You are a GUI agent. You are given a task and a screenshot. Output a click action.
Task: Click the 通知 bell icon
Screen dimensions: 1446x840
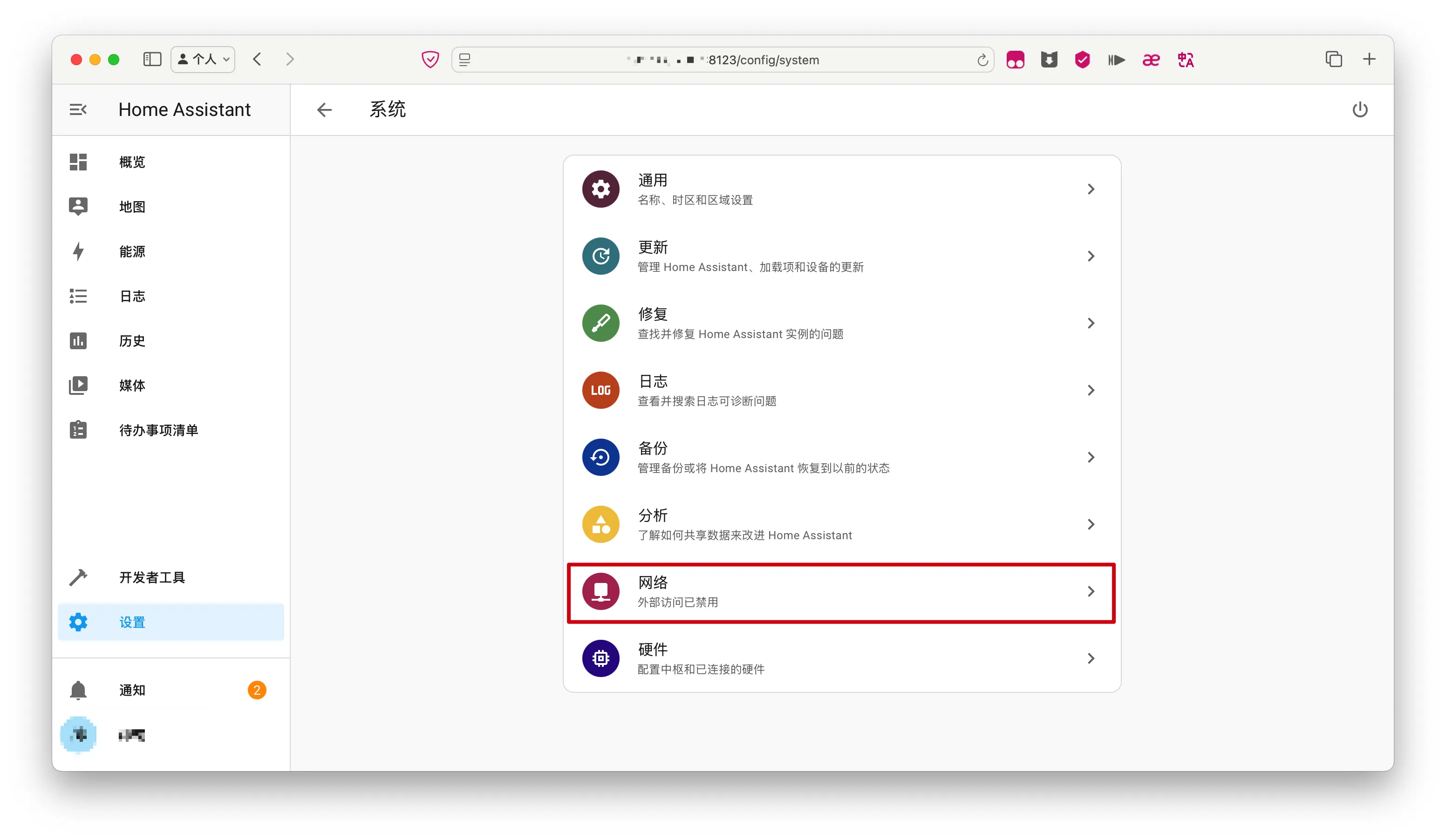click(78, 690)
